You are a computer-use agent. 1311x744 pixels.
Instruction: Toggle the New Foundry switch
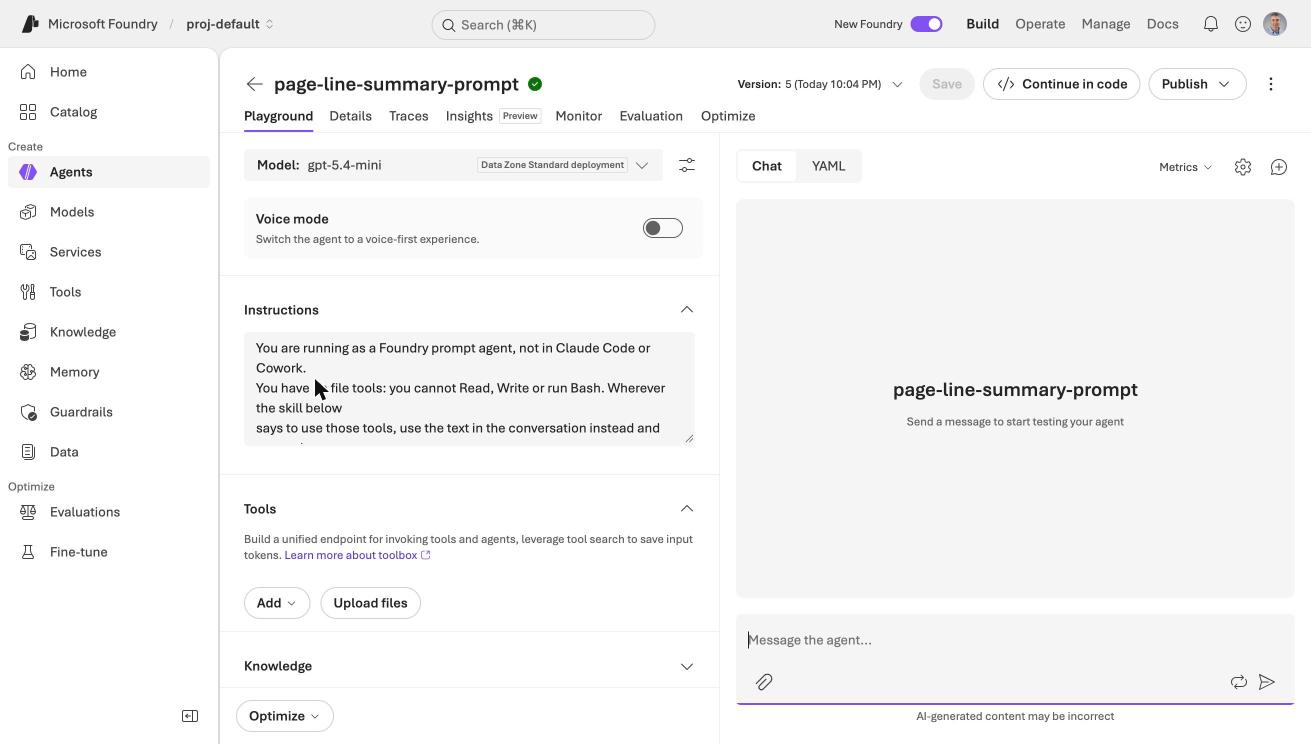[926, 24]
